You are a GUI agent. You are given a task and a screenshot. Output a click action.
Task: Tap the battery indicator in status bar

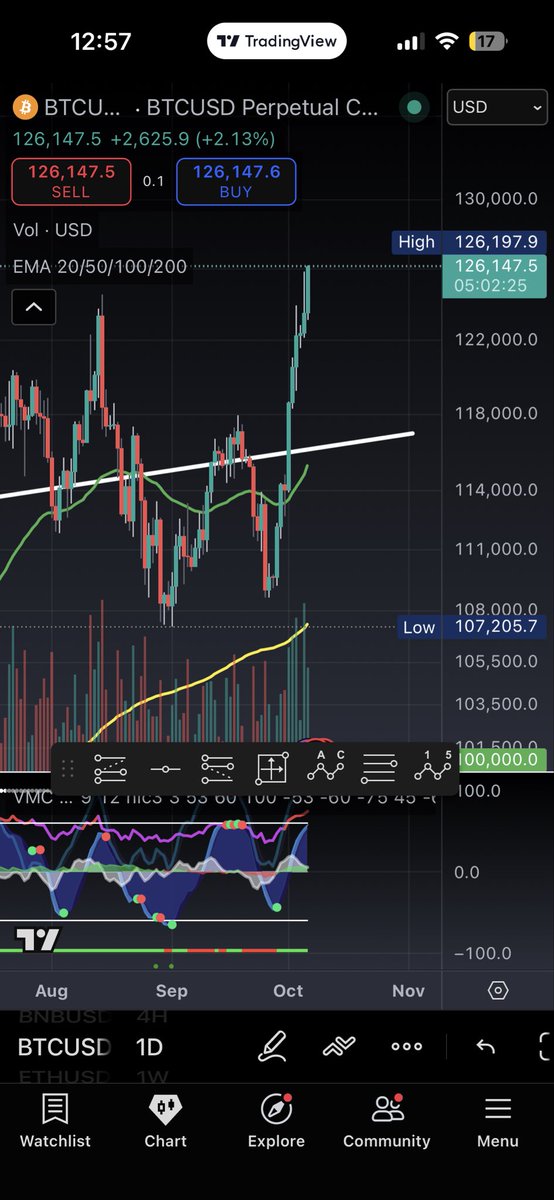(x=487, y=42)
